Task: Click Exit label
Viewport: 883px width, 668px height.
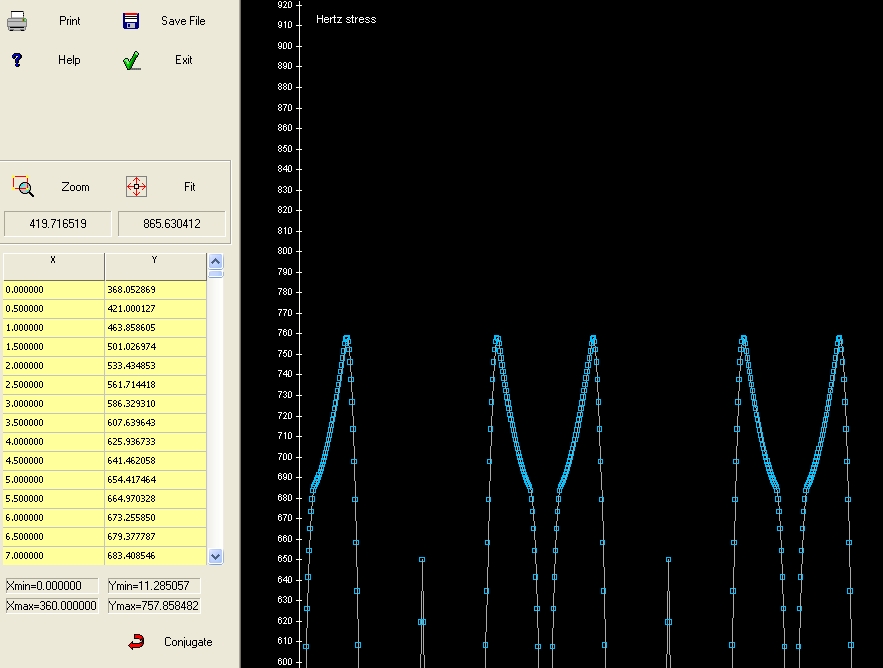Action: (184, 60)
